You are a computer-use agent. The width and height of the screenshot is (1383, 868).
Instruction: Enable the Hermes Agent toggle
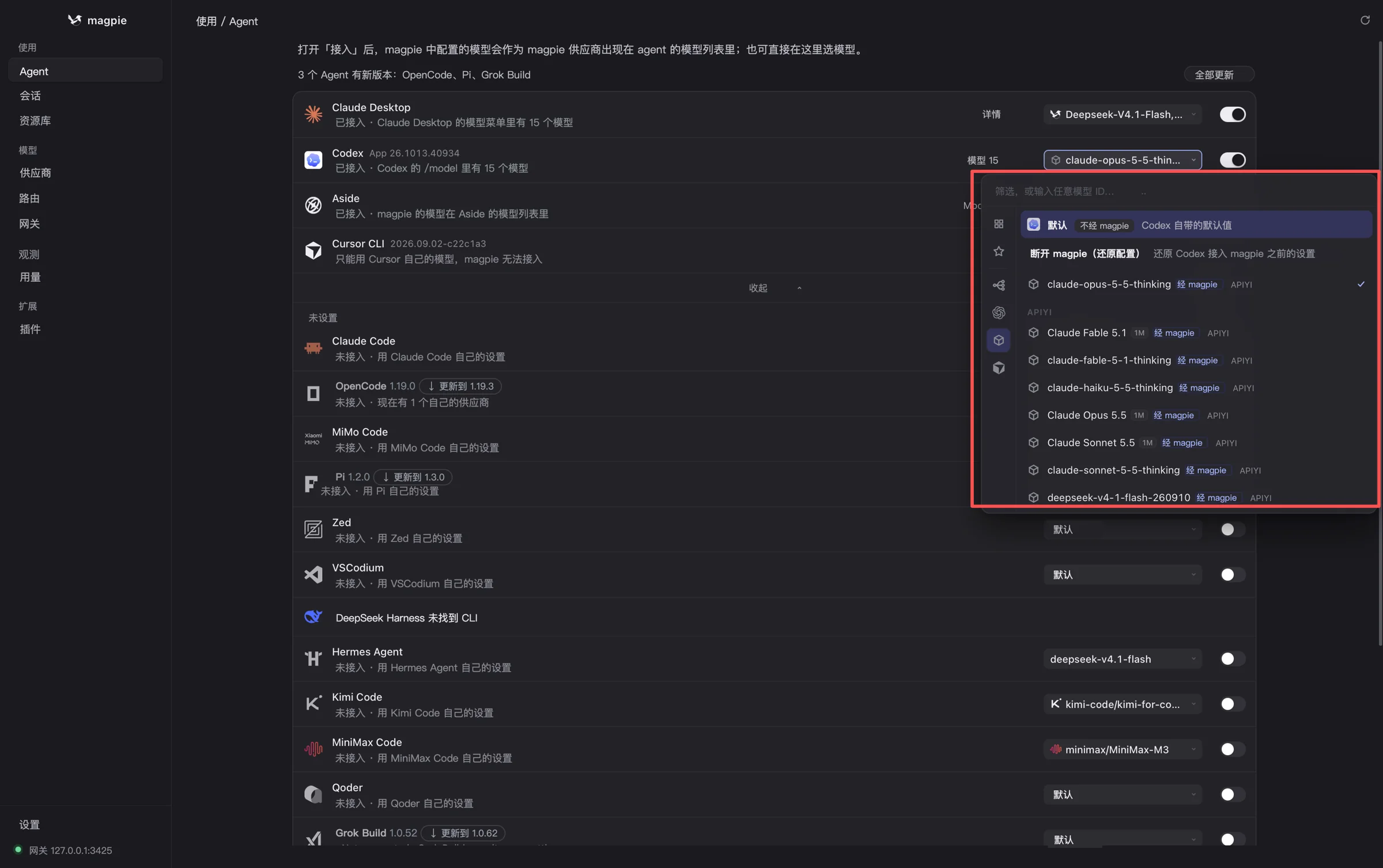coord(1233,659)
